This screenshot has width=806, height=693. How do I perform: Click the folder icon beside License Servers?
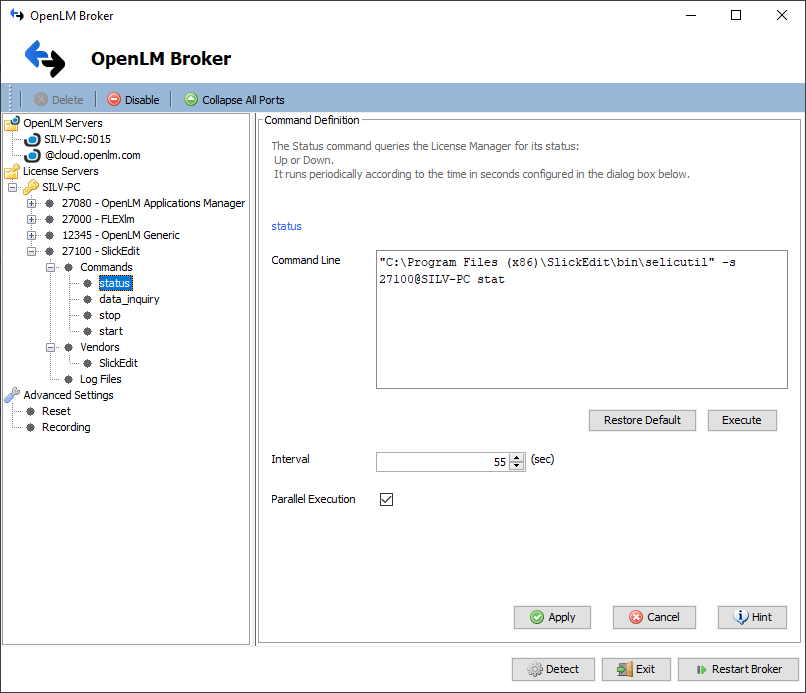12,172
